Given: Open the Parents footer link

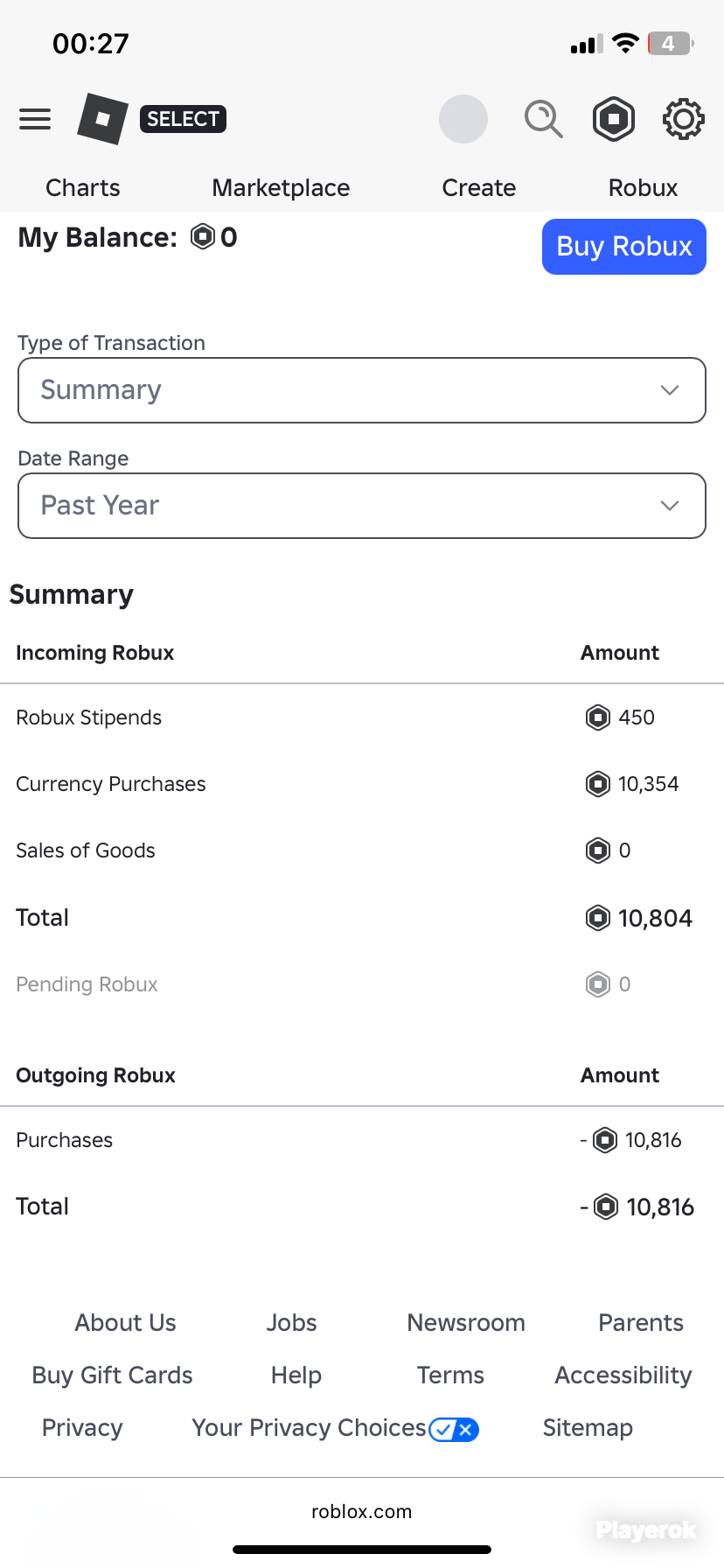Looking at the screenshot, I should coord(641,1323).
